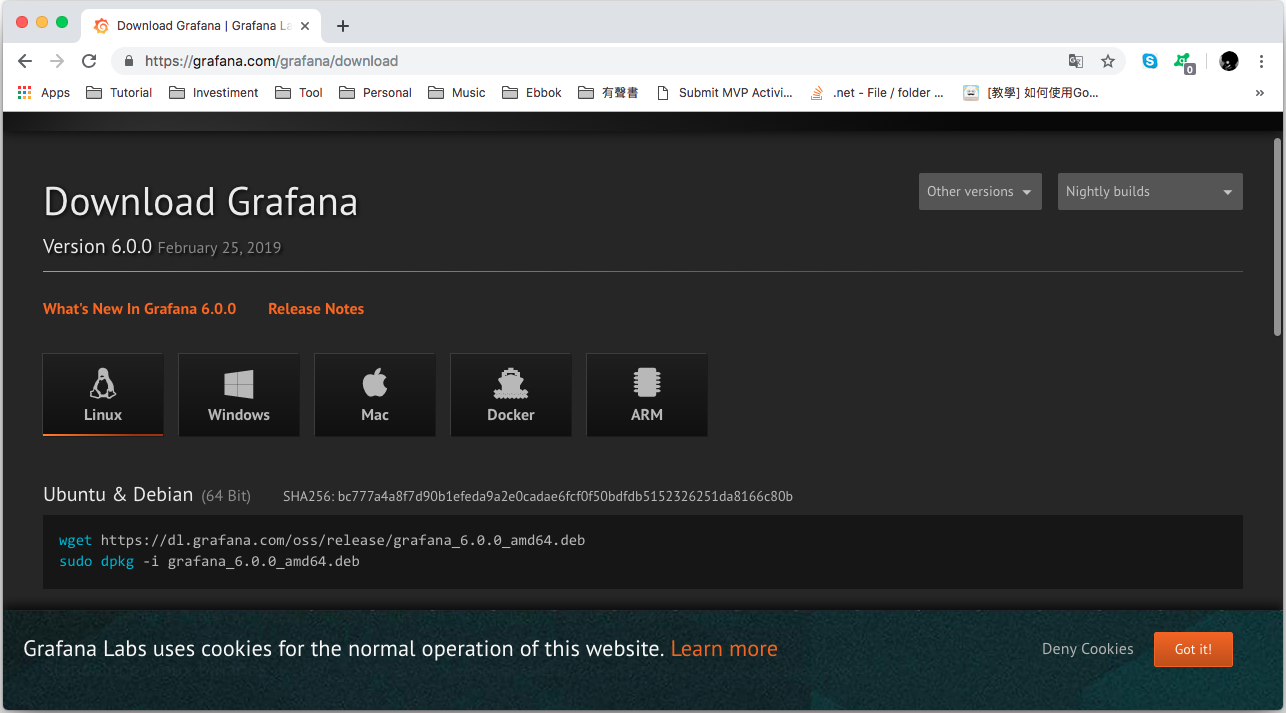This screenshot has height=713, width=1286.
Task: Open the Apps bookmark shortcut
Action: coord(44,93)
